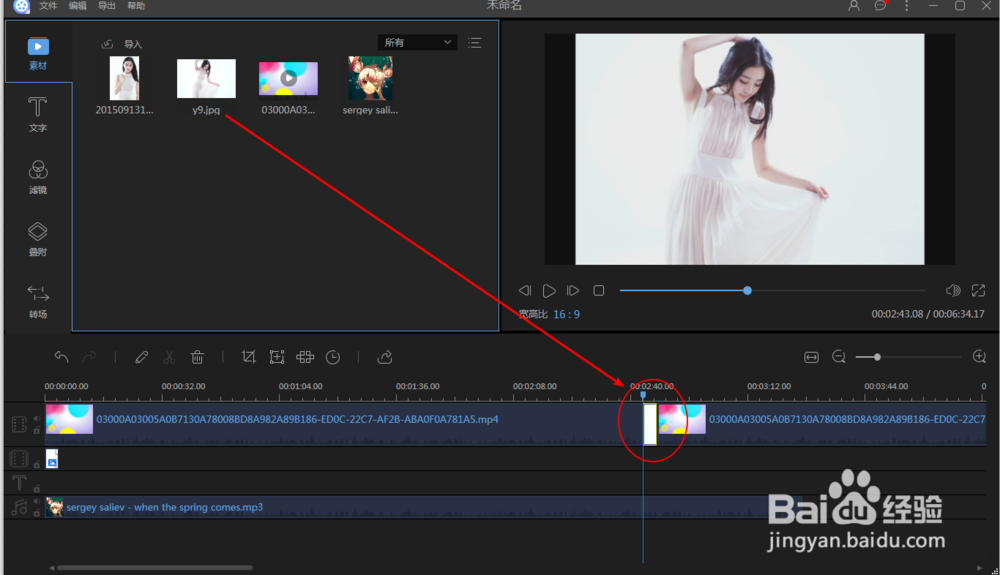Select the inserted white image clip
This screenshot has height=575, width=1000.
tap(650, 424)
